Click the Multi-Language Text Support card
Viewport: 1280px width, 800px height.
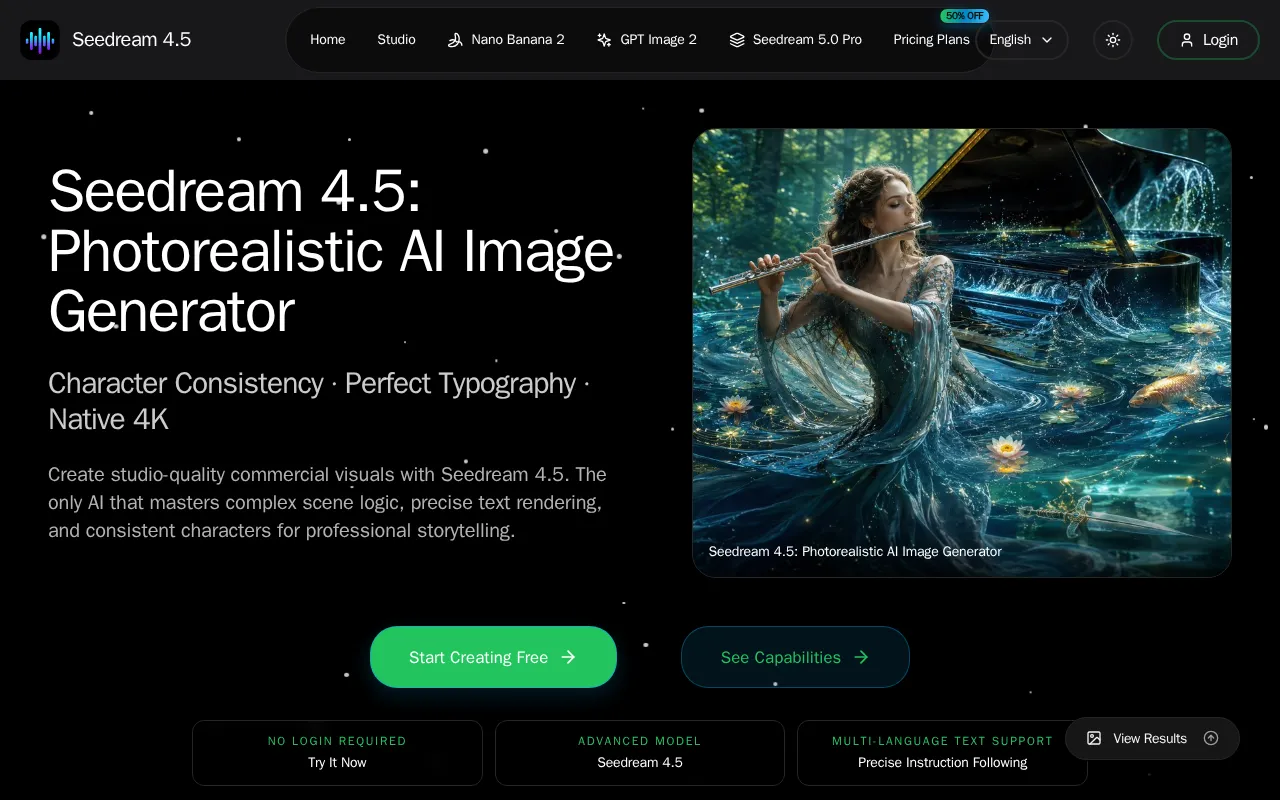942,752
